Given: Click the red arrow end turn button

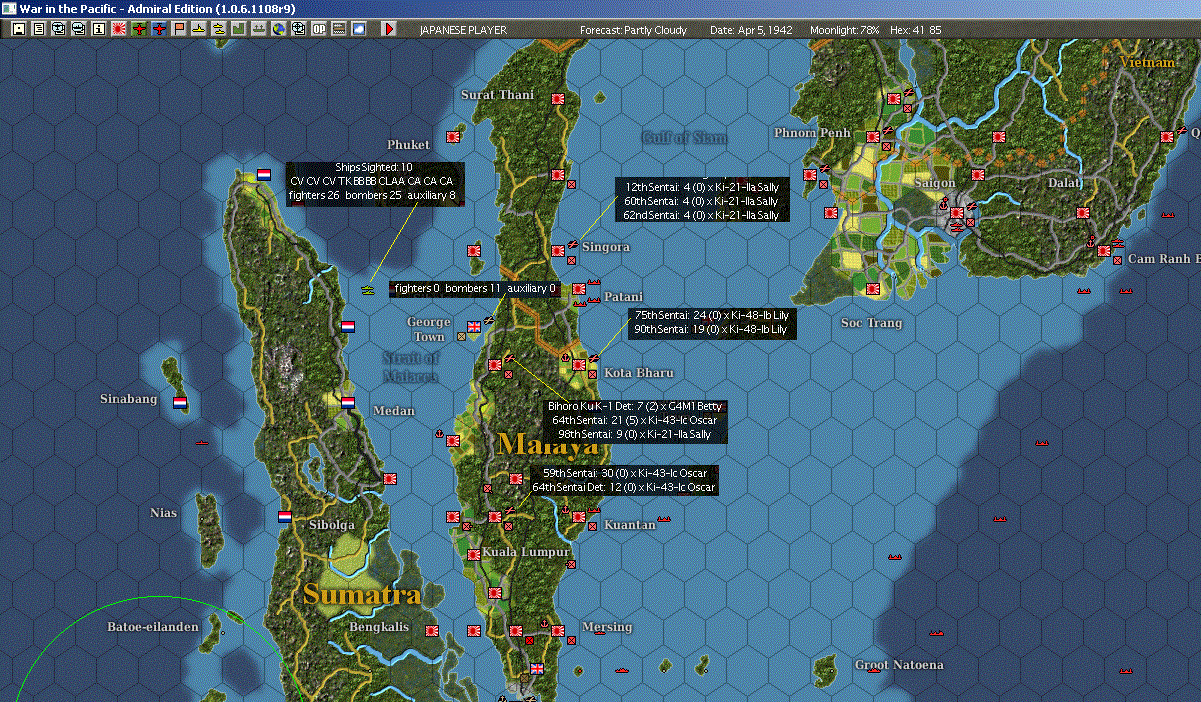Looking at the screenshot, I should (389, 29).
